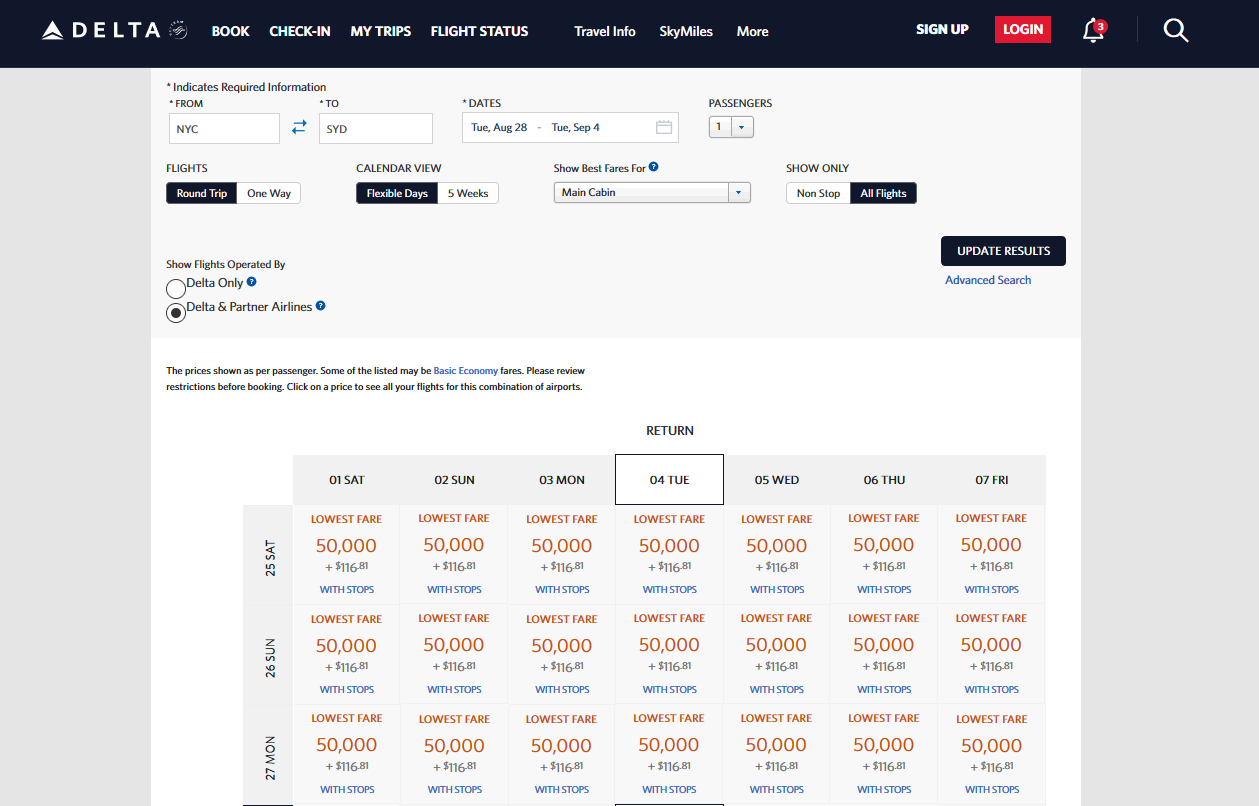Select the Delta Only radio button
Screen dimensions: 1259x806
pos(176,289)
